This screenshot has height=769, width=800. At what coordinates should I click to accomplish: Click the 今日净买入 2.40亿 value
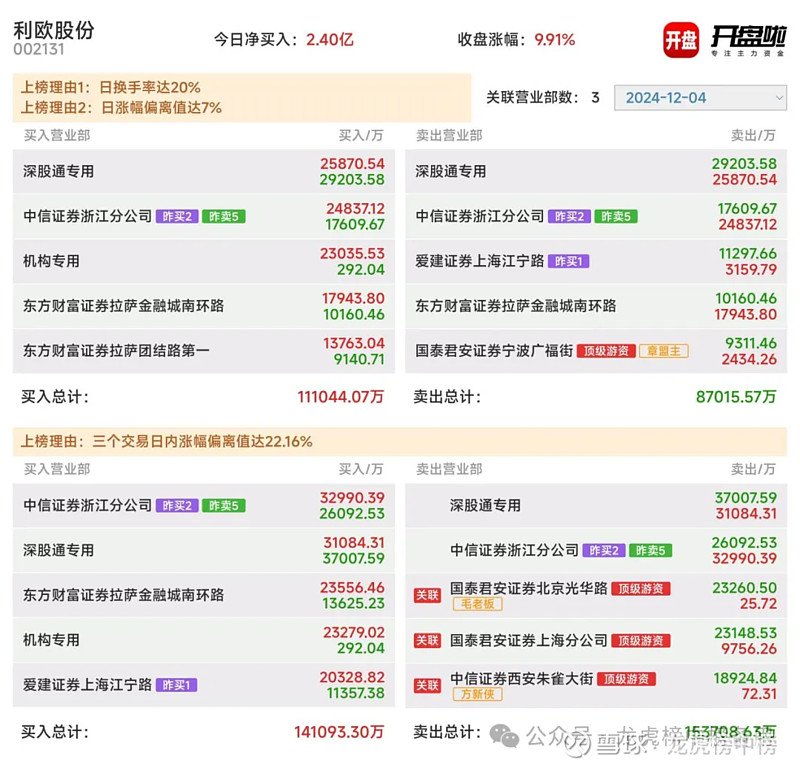tap(330, 40)
